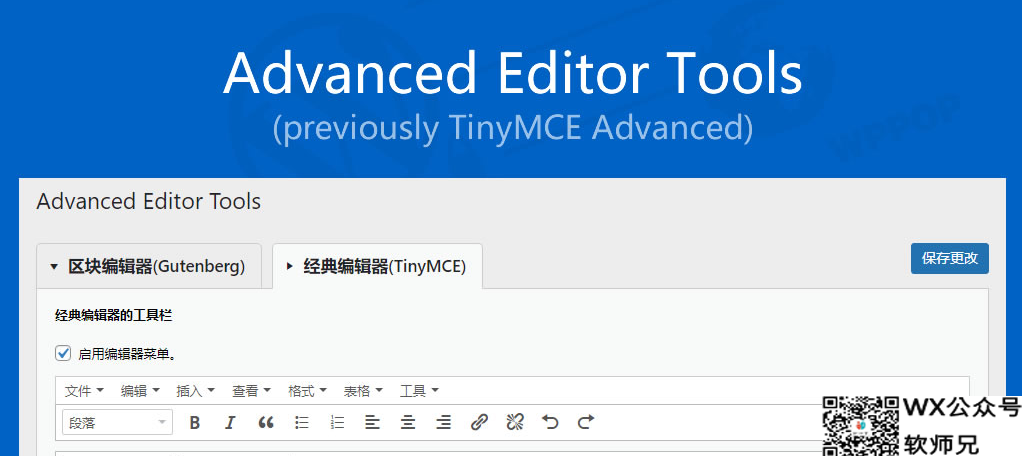
Task: Remove link using broken chain icon
Action: (x=515, y=422)
